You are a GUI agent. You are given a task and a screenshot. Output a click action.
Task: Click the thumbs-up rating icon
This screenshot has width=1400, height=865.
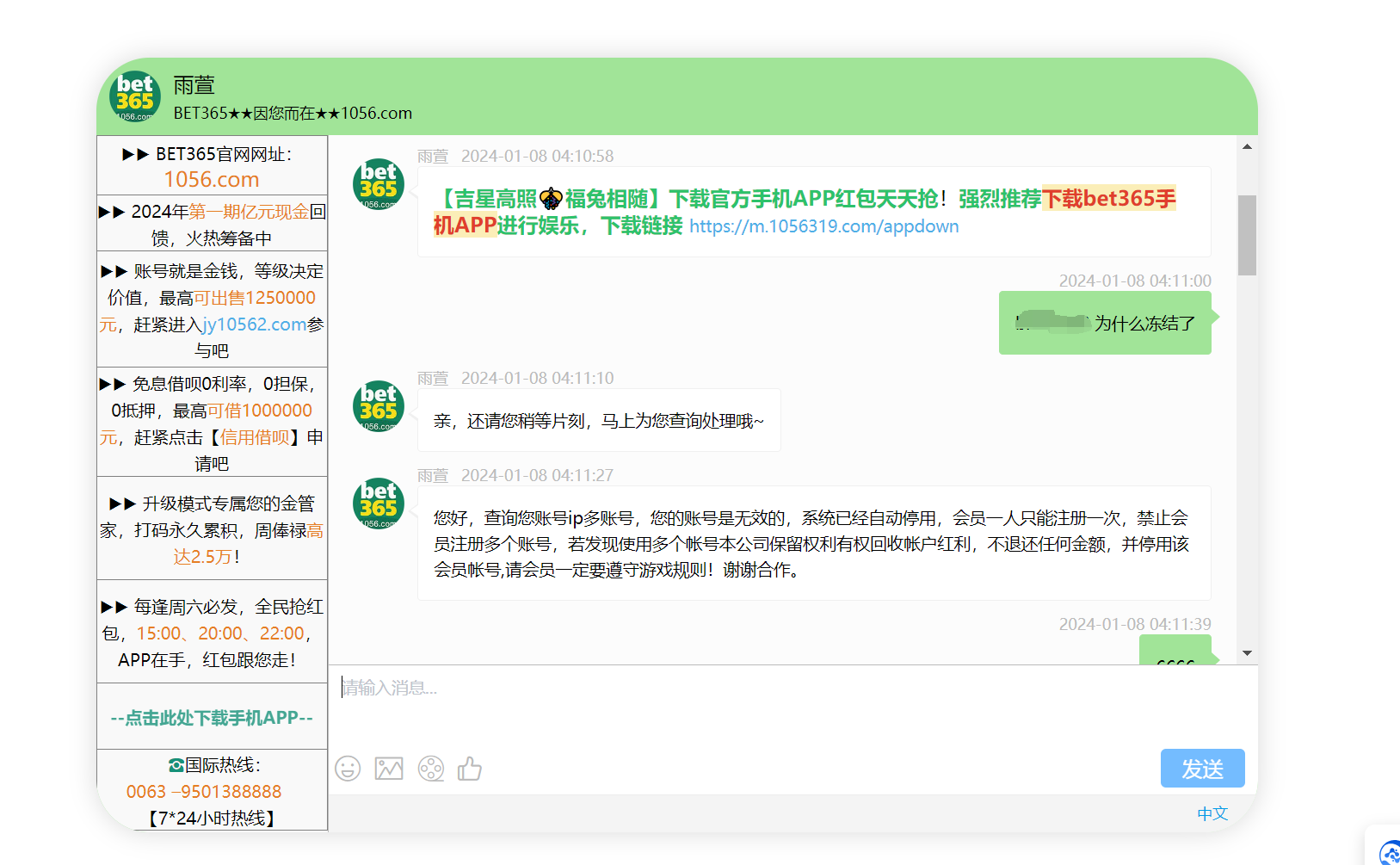469,768
